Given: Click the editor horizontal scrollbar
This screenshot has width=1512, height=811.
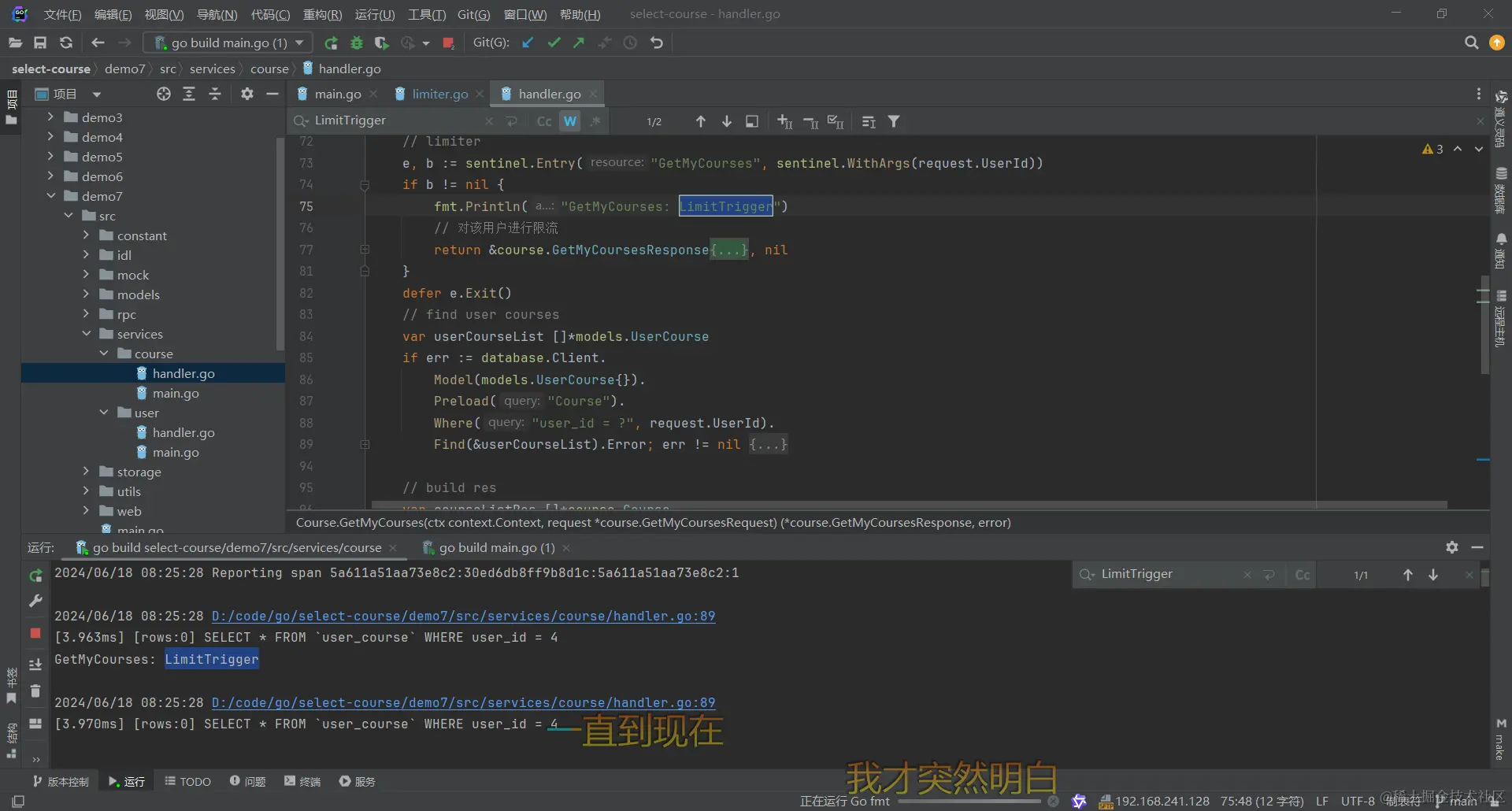Looking at the screenshot, I should pos(910,505).
